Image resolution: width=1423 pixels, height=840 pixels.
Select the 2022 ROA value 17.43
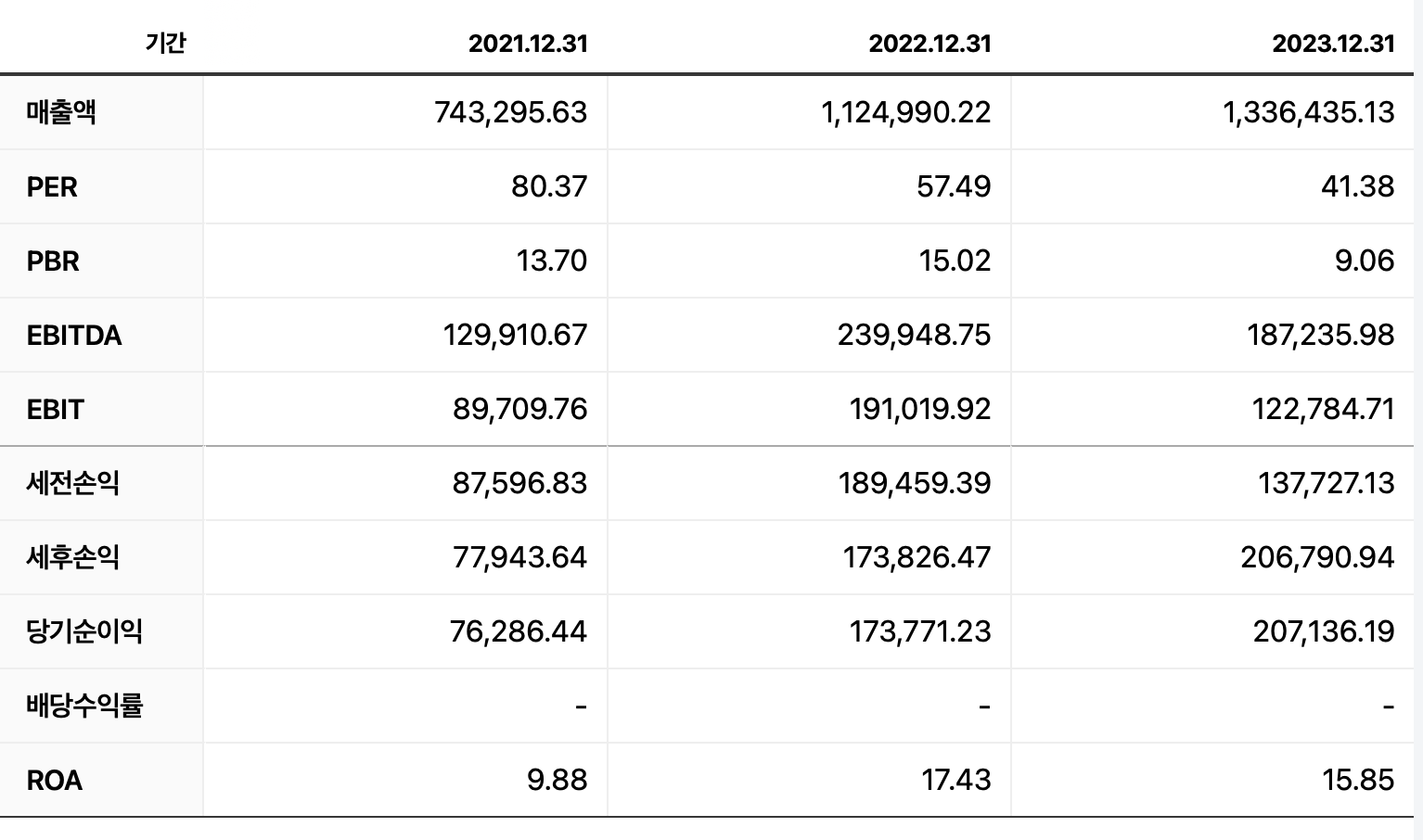[x=956, y=780]
